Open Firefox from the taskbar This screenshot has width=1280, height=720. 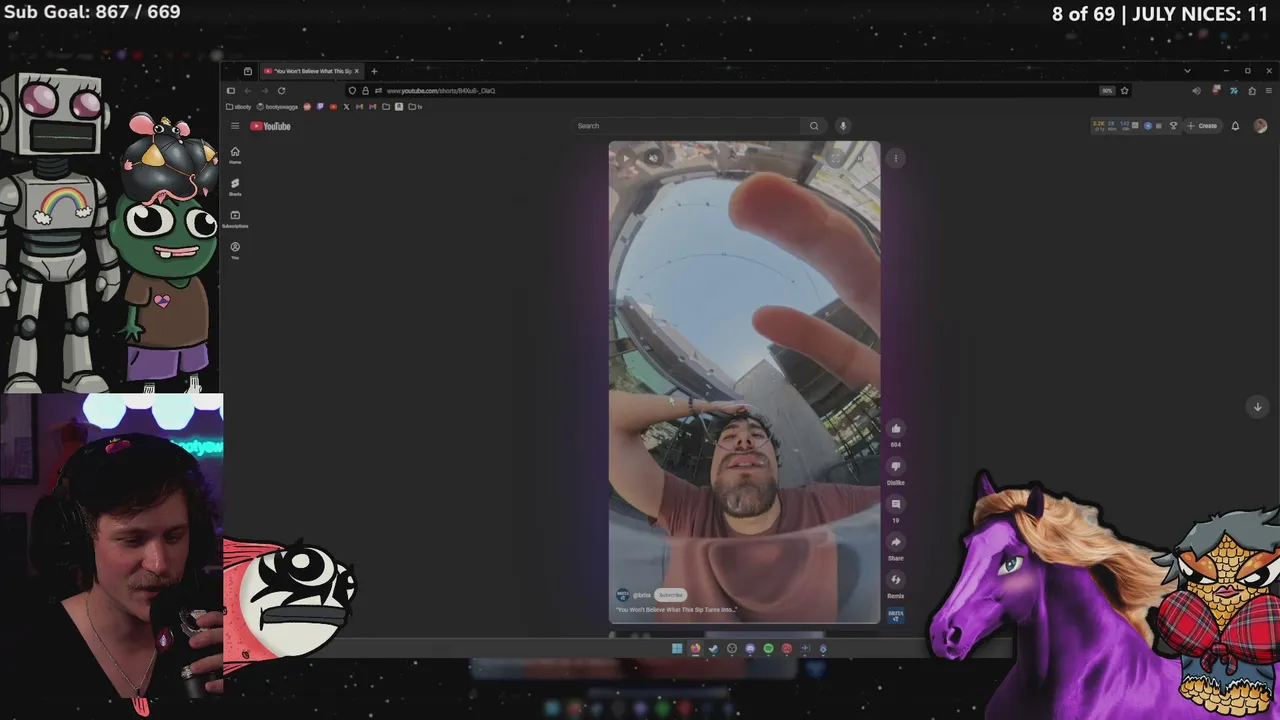tap(695, 648)
